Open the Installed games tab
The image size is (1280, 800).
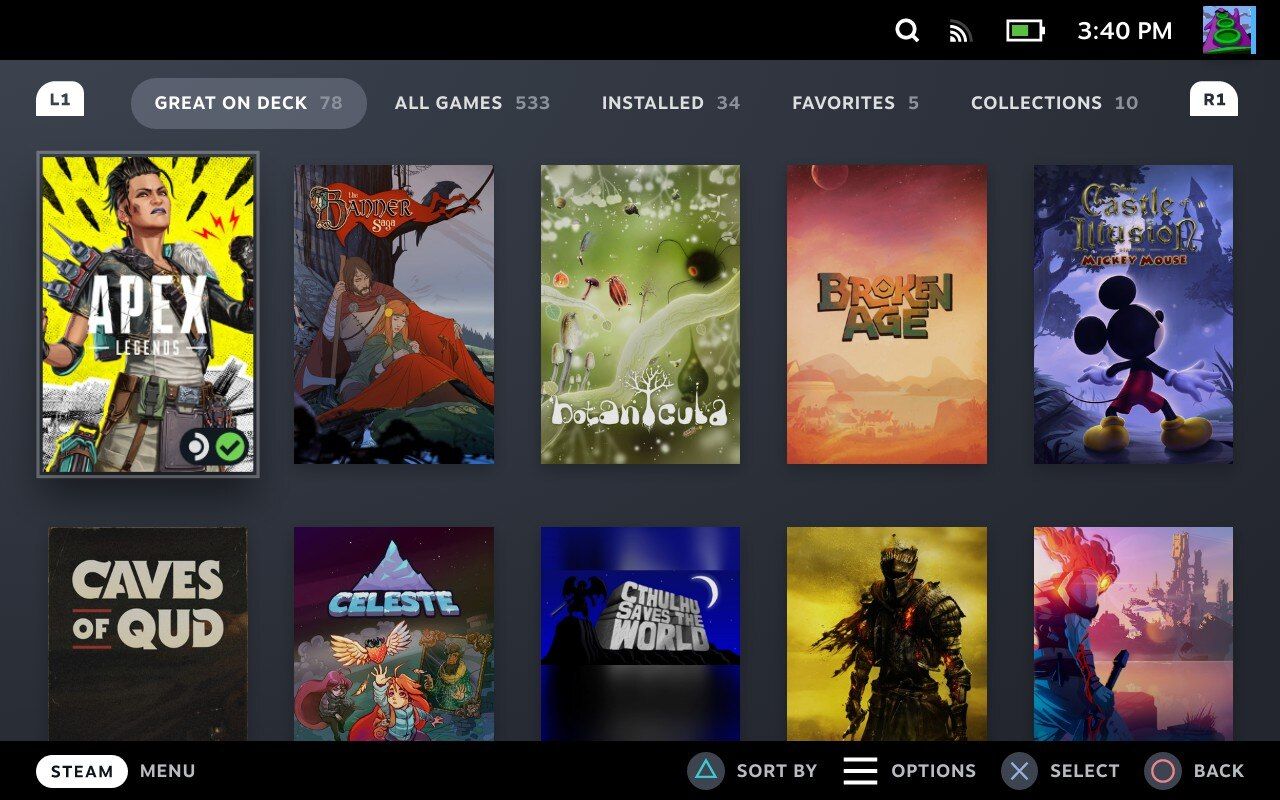click(670, 102)
